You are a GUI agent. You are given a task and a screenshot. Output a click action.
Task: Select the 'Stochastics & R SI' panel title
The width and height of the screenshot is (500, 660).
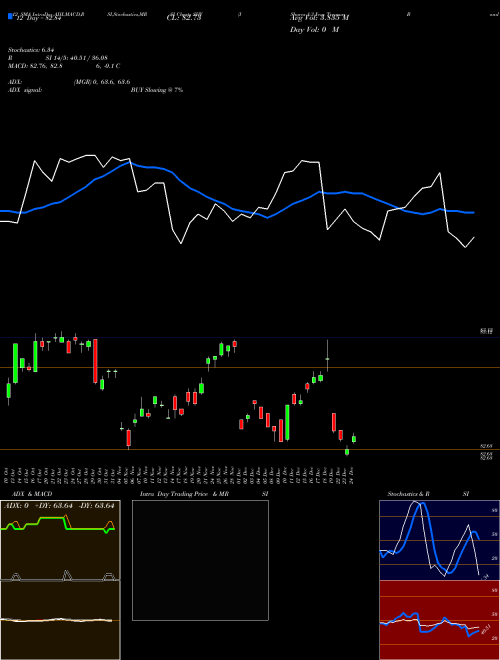pyautogui.click(x=428, y=494)
